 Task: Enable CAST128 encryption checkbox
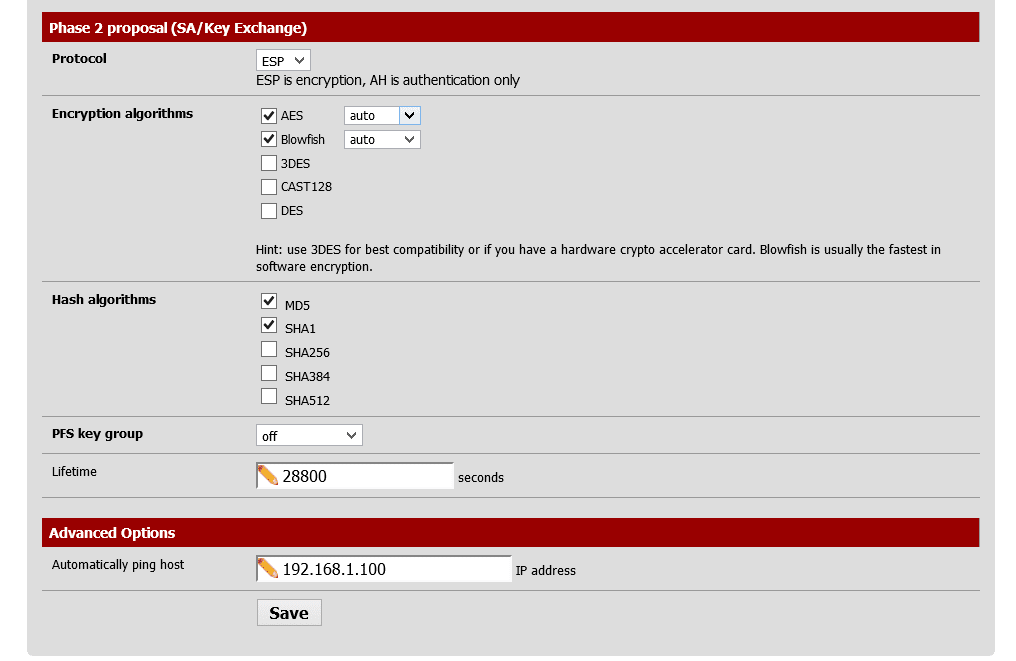(x=268, y=187)
